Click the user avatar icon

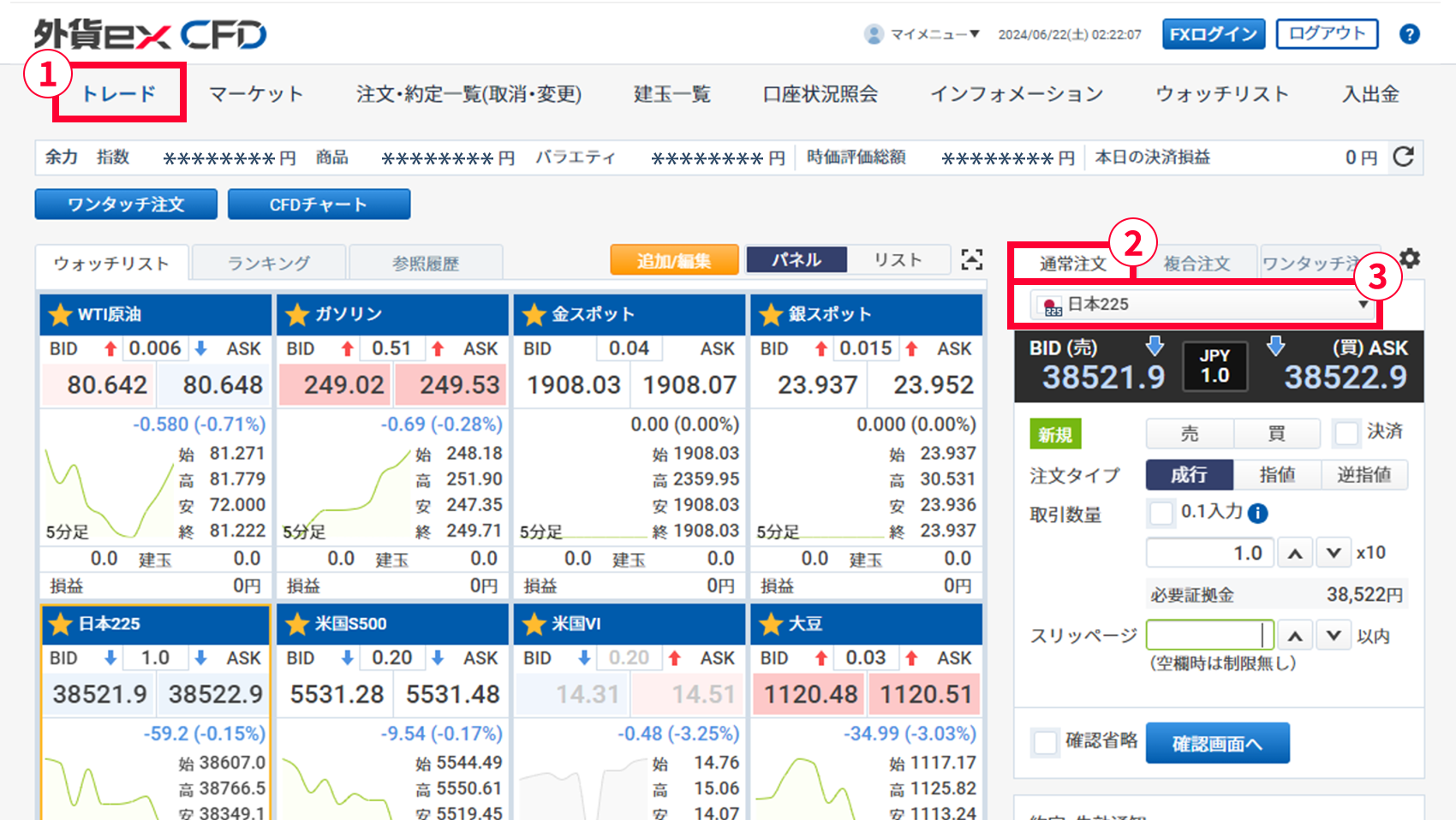coord(874,34)
